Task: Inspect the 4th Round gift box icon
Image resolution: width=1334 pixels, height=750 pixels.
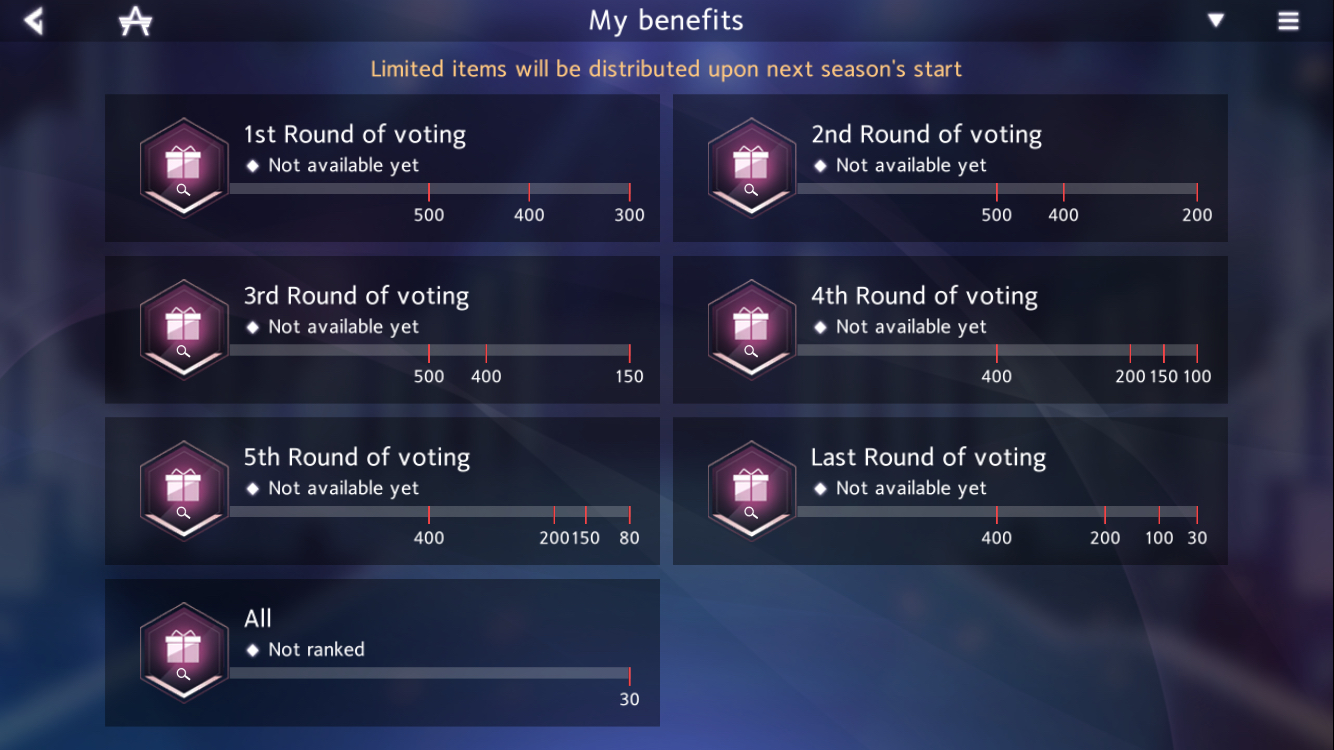Action: pos(752,329)
